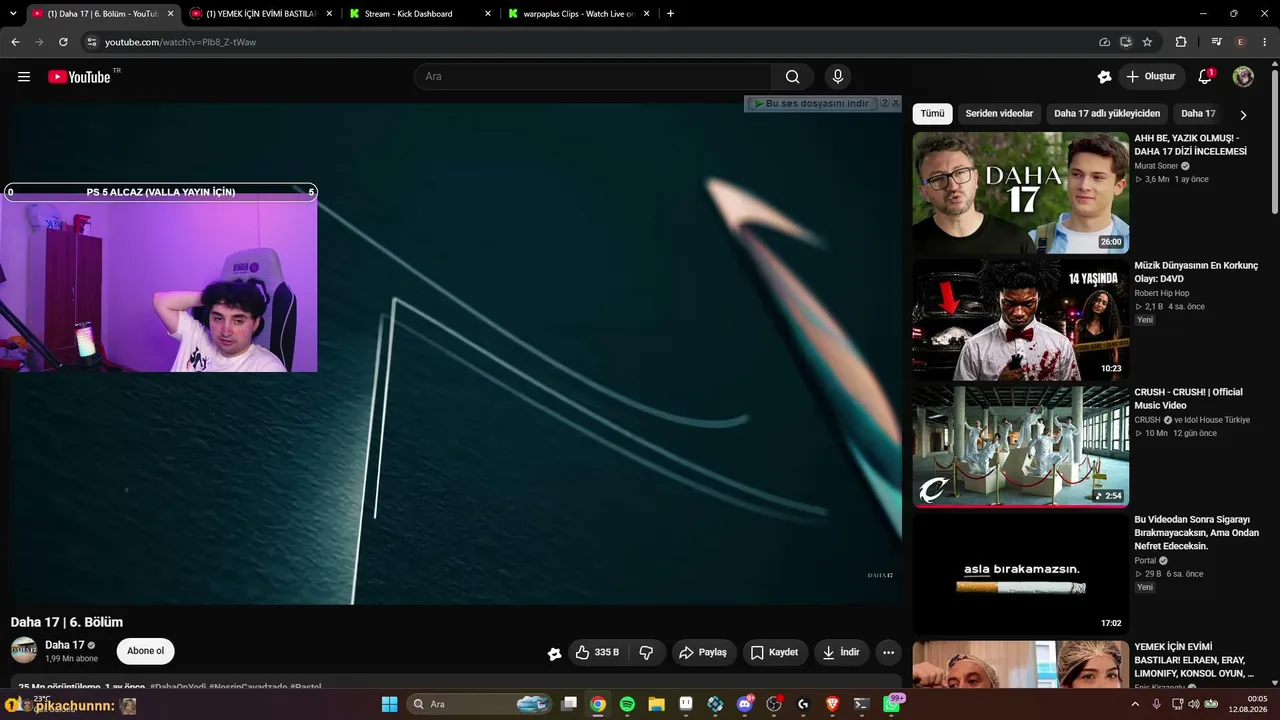The width and height of the screenshot is (1280, 720).
Task: Download the video with İndir
Action: pos(841,652)
